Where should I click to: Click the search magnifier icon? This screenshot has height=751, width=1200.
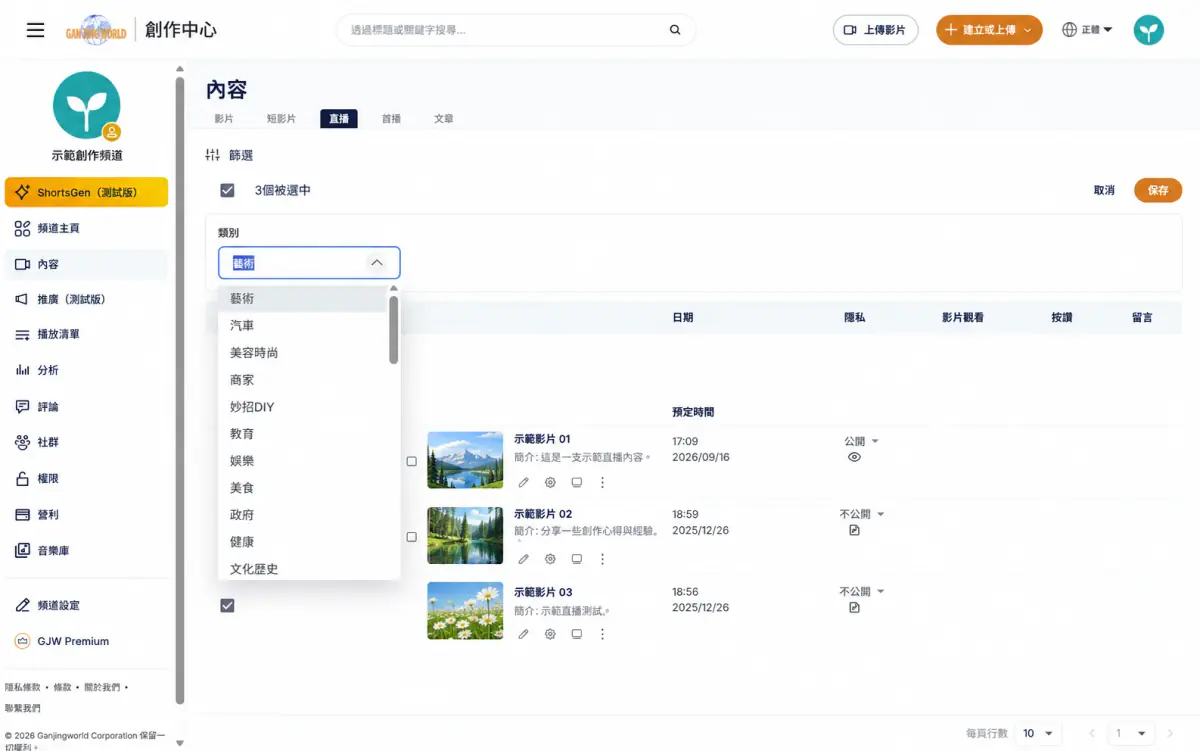[x=675, y=30]
